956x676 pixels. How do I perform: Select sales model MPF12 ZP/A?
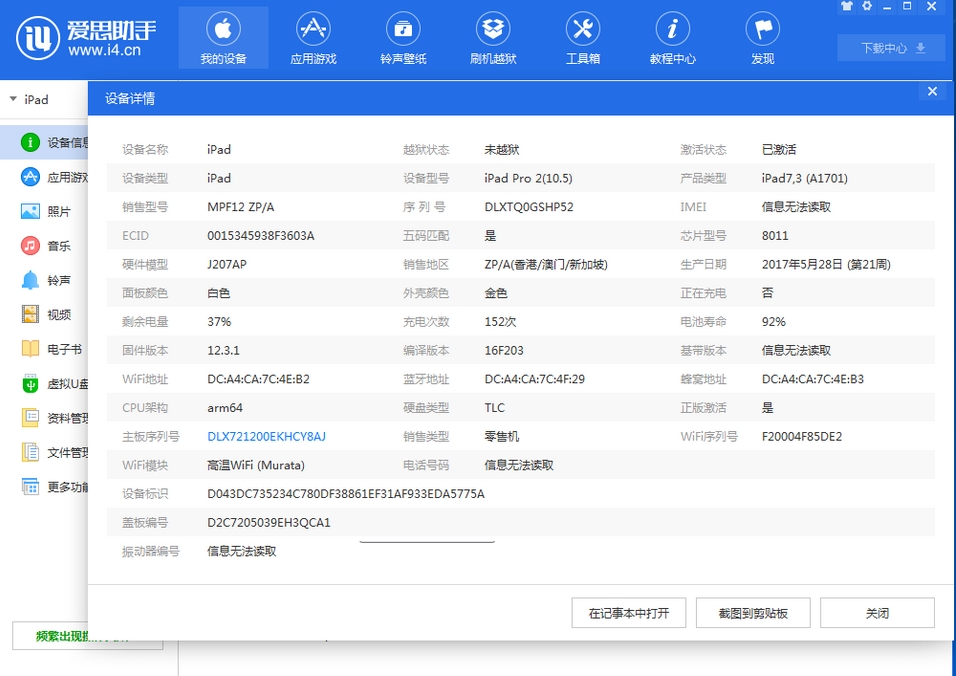point(241,207)
